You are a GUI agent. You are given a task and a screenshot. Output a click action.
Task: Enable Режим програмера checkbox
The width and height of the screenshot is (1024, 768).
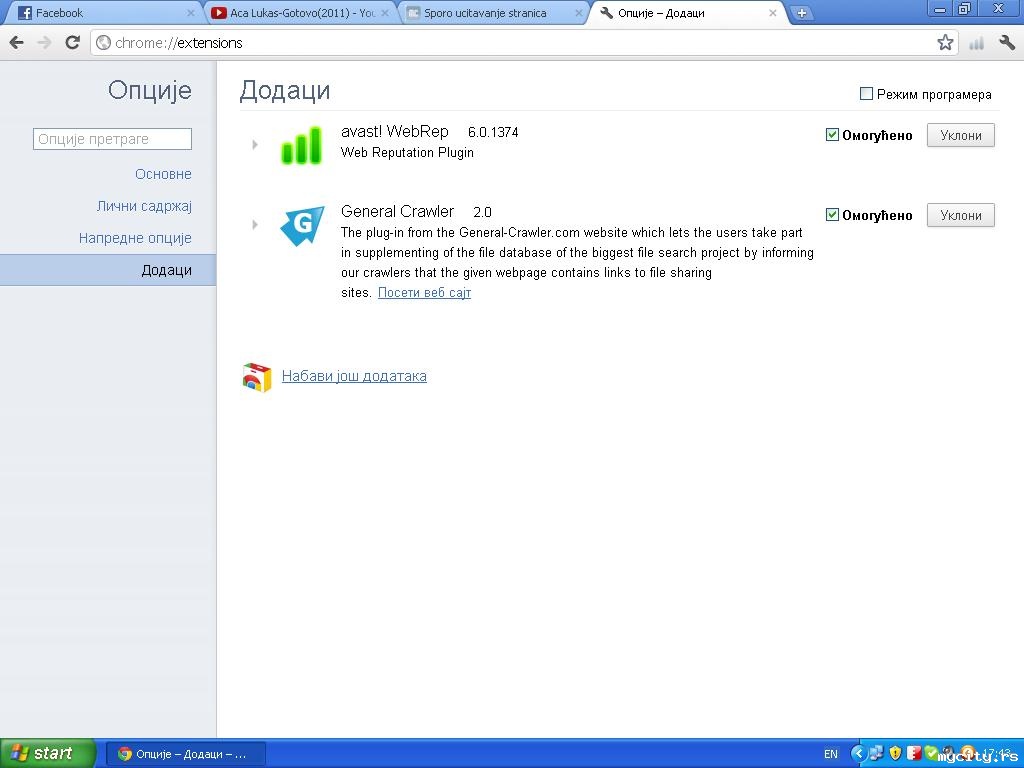pos(867,94)
